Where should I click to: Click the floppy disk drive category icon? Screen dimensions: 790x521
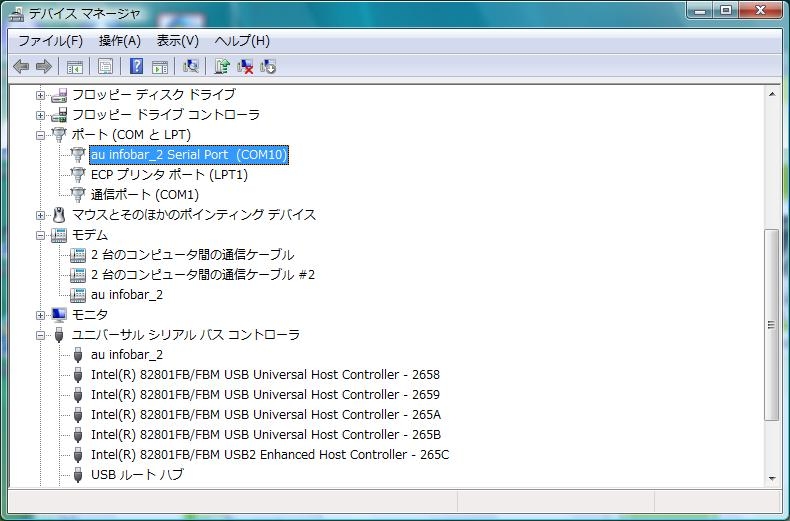tap(59, 95)
